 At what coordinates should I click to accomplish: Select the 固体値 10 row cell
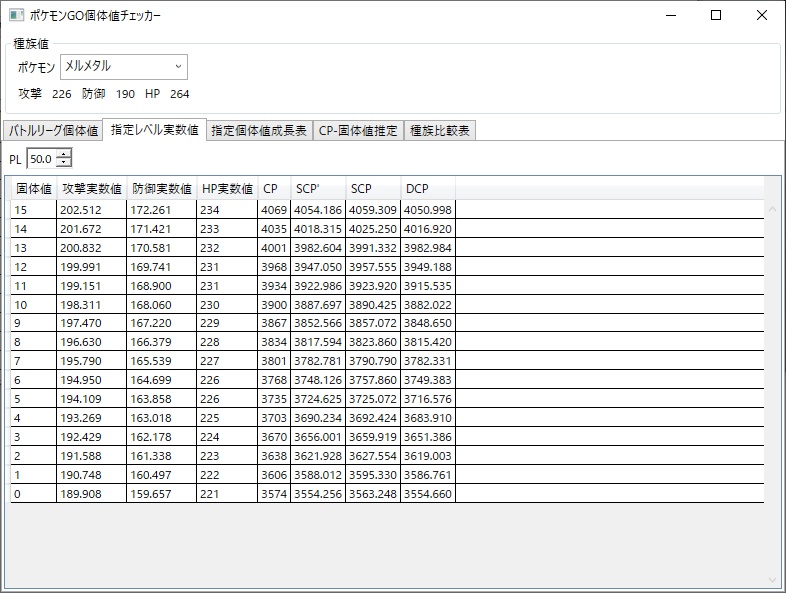tap(34, 305)
